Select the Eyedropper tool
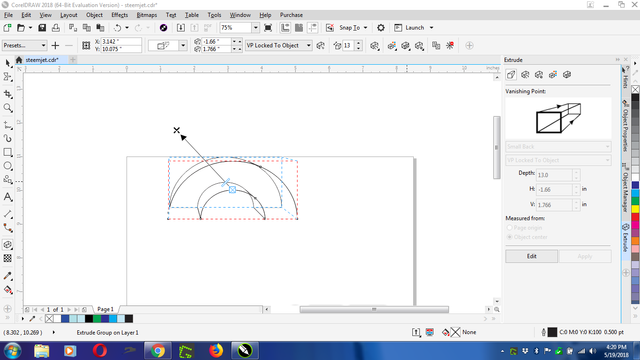The width and height of the screenshot is (640, 360). 8,276
